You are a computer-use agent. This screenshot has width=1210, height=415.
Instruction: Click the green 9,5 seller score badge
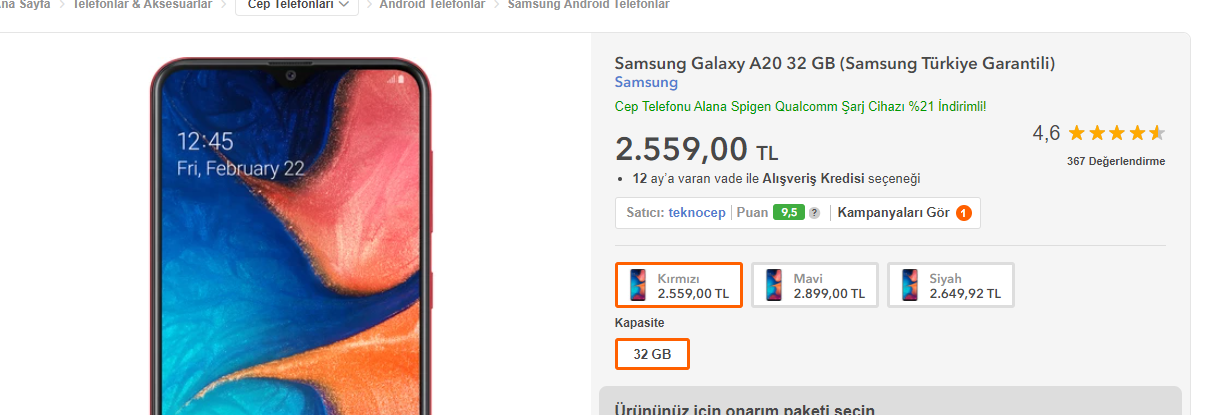(x=788, y=212)
